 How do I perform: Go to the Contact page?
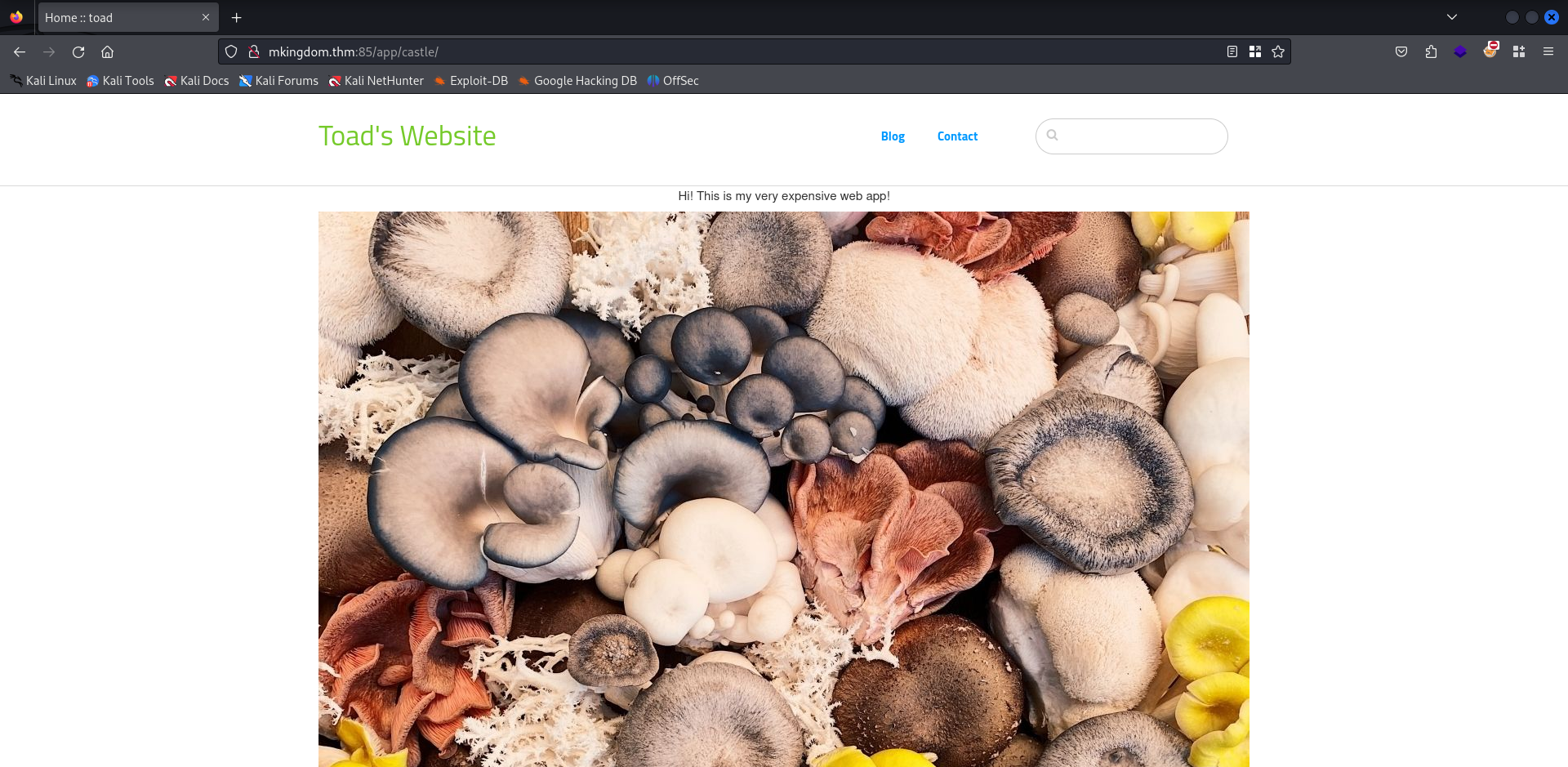pyautogui.click(x=957, y=136)
